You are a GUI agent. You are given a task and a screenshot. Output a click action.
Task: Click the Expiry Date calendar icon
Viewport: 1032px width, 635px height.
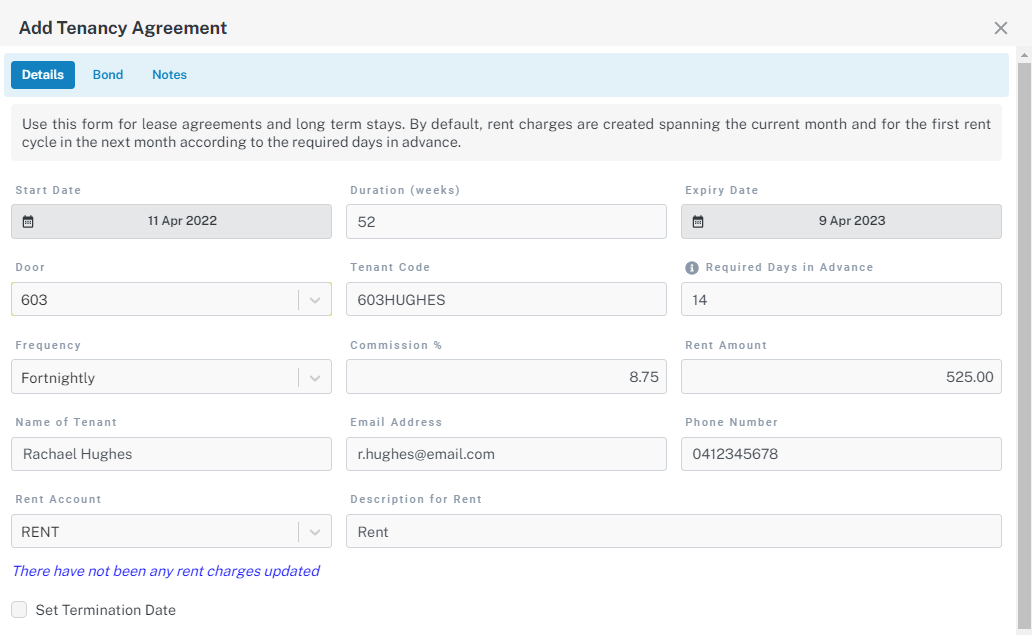pyautogui.click(x=698, y=222)
